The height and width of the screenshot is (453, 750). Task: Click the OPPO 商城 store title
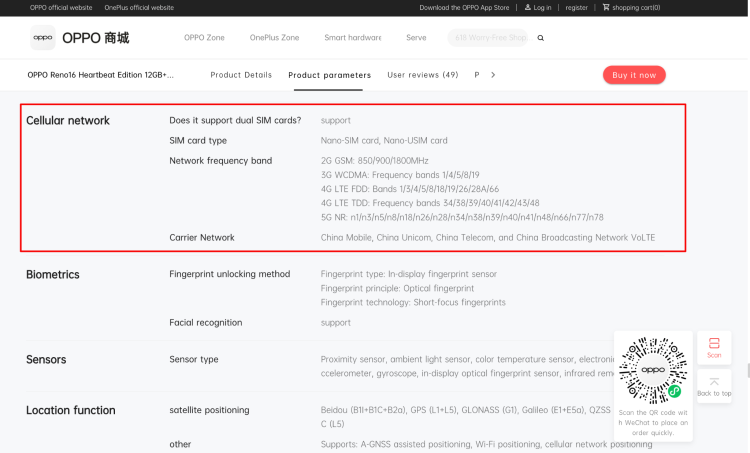[96, 38]
